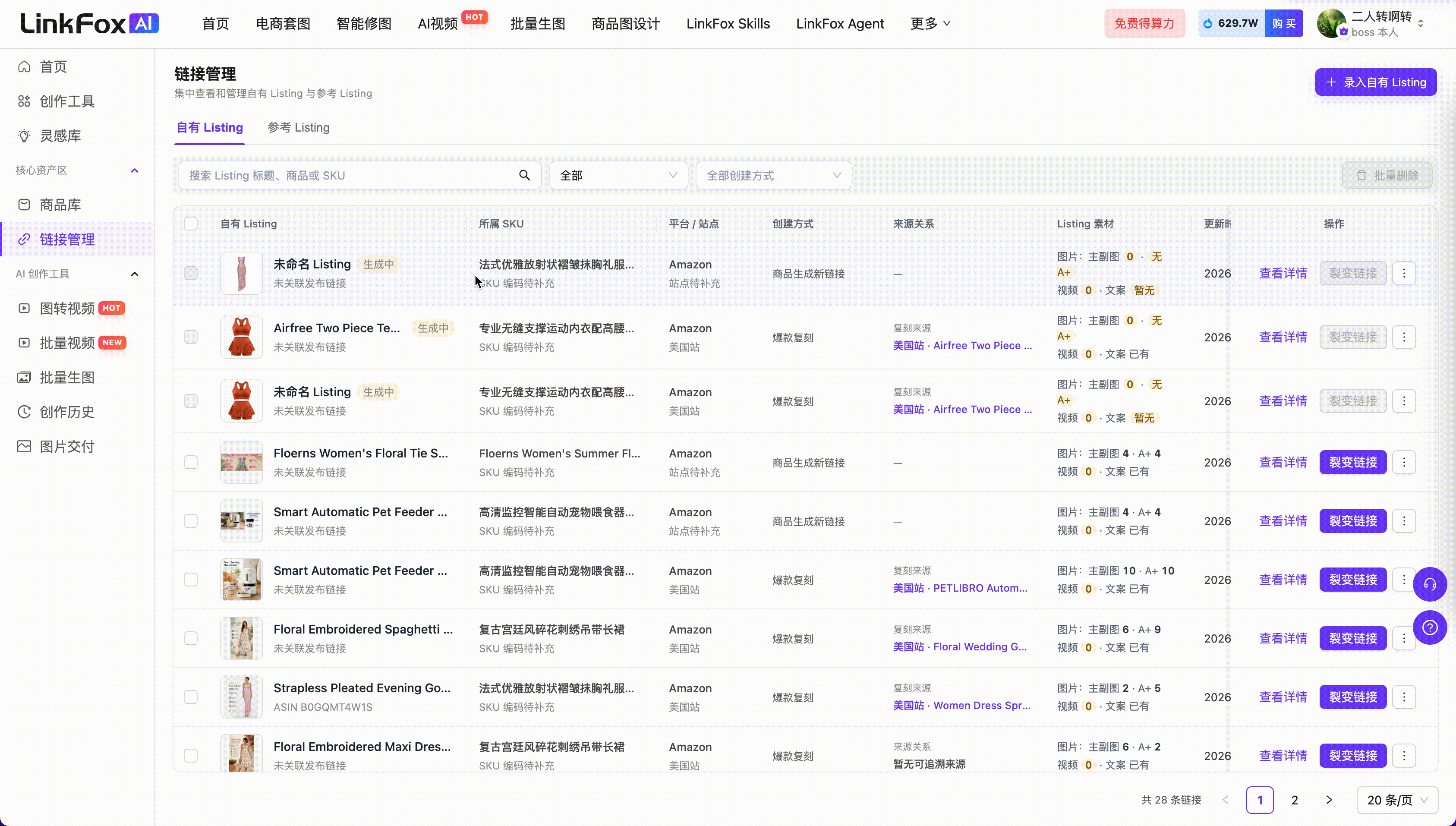1456x826 pixels.
Task: Check the Airfree Two Piece row
Action: tap(191, 337)
